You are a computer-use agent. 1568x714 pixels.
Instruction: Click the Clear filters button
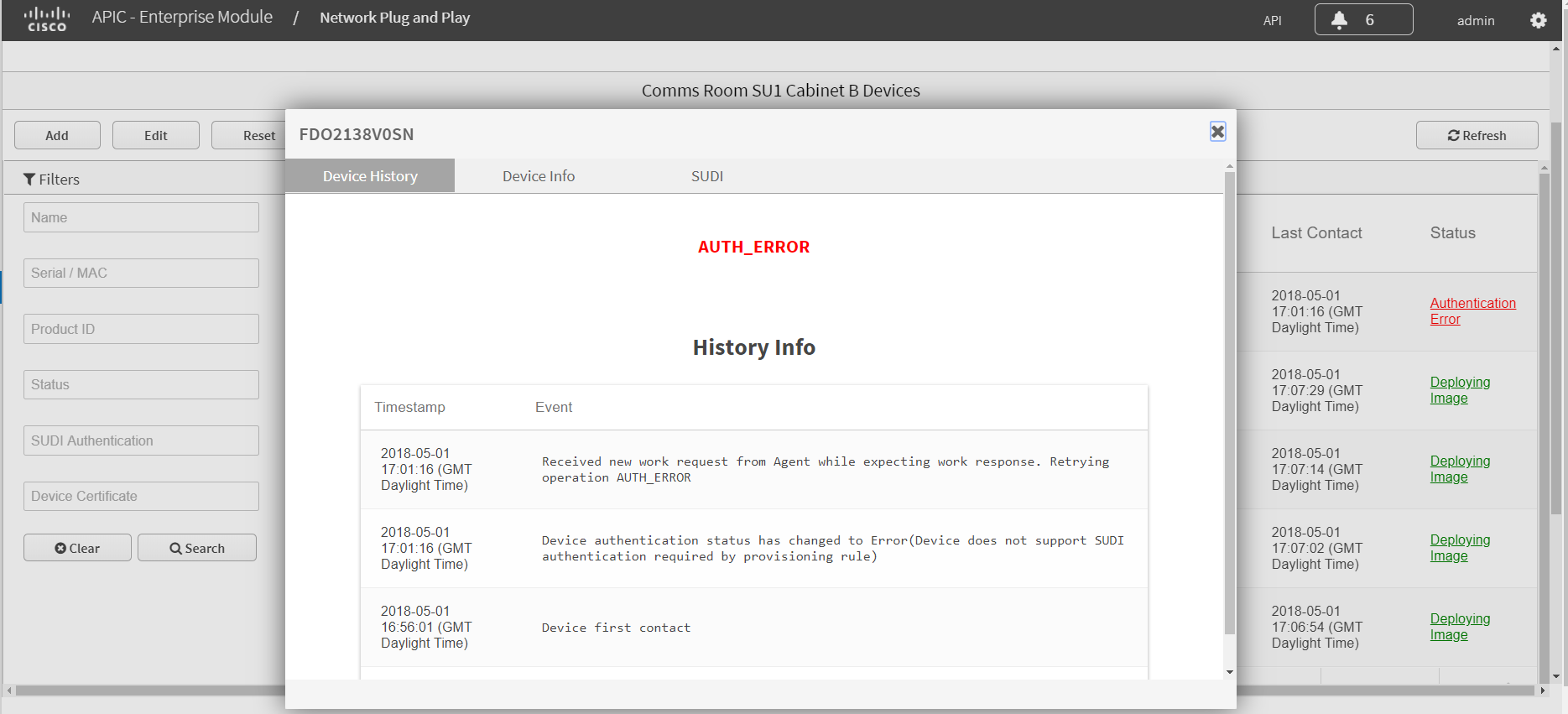(x=77, y=548)
